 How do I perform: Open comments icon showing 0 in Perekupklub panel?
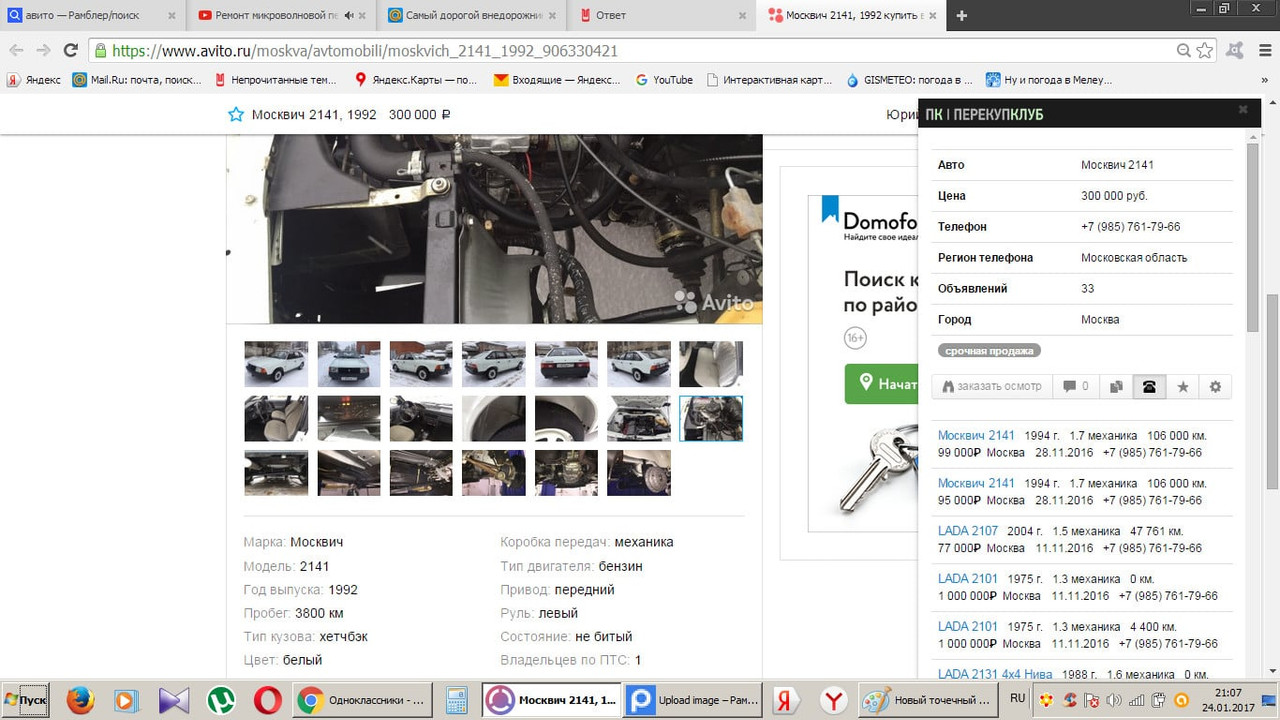pos(1076,386)
